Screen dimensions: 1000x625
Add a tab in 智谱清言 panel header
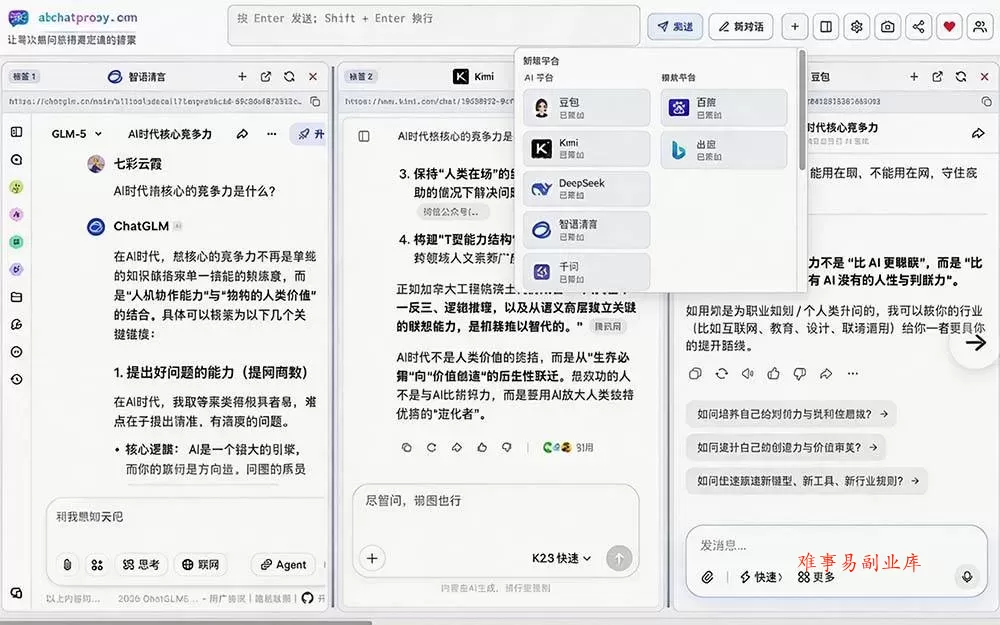242,77
